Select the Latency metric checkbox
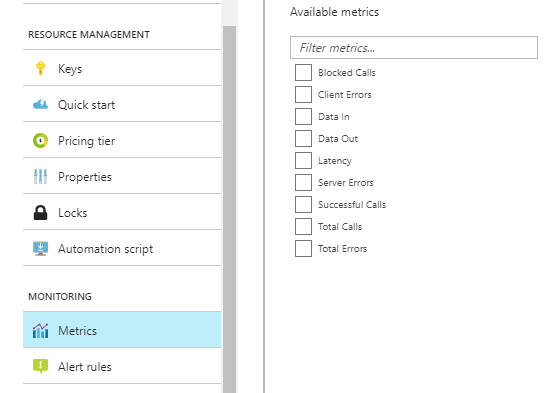Screen dimensions: 546x393 [x=303, y=160]
